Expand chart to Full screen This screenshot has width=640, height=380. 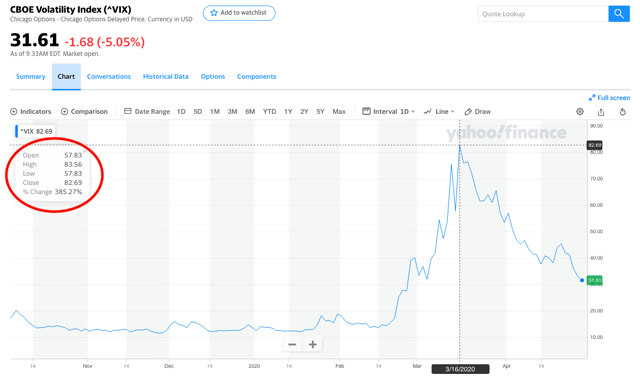609,98
